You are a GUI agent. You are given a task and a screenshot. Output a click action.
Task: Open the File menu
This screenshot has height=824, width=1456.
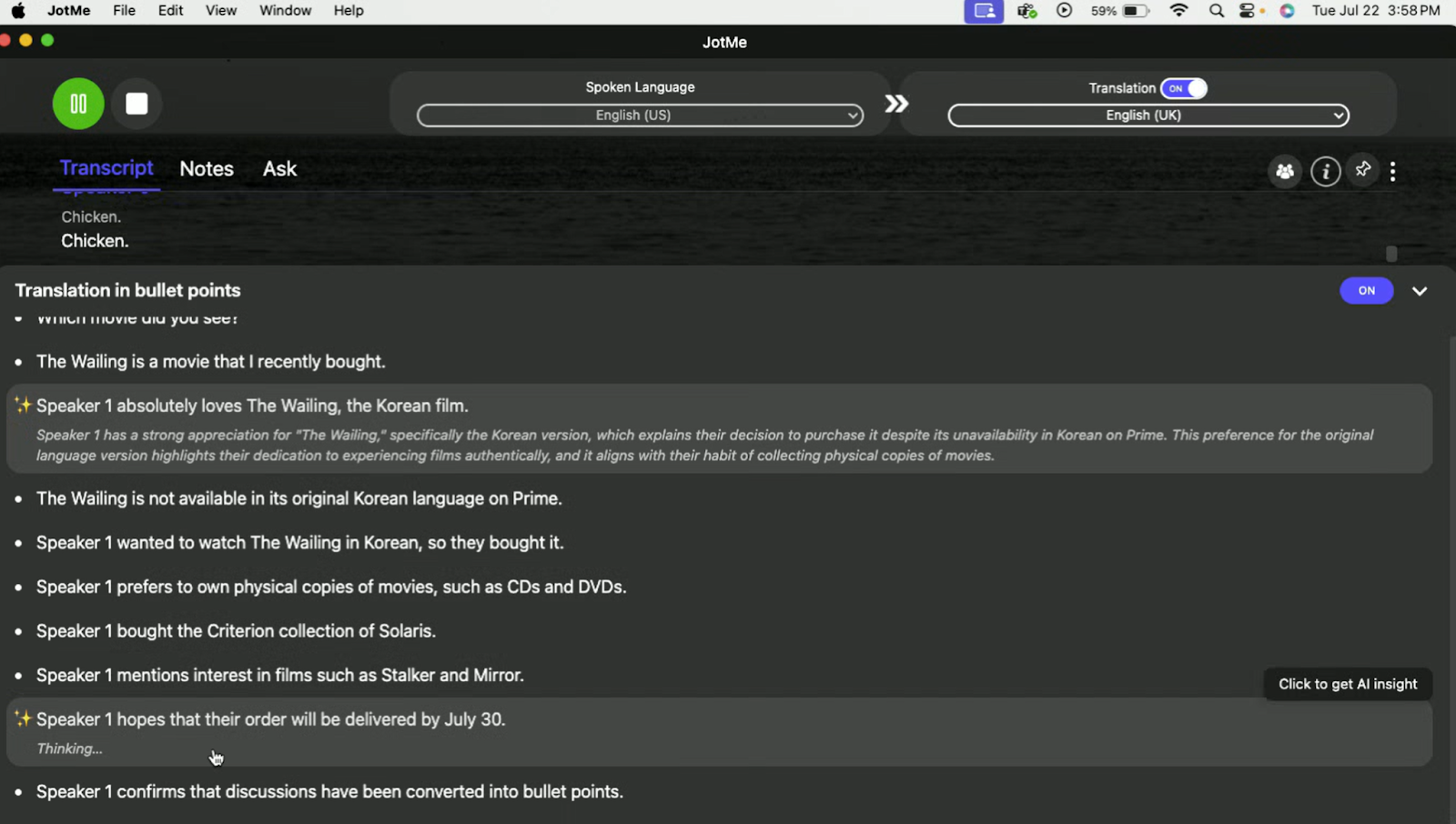point(125,11)
